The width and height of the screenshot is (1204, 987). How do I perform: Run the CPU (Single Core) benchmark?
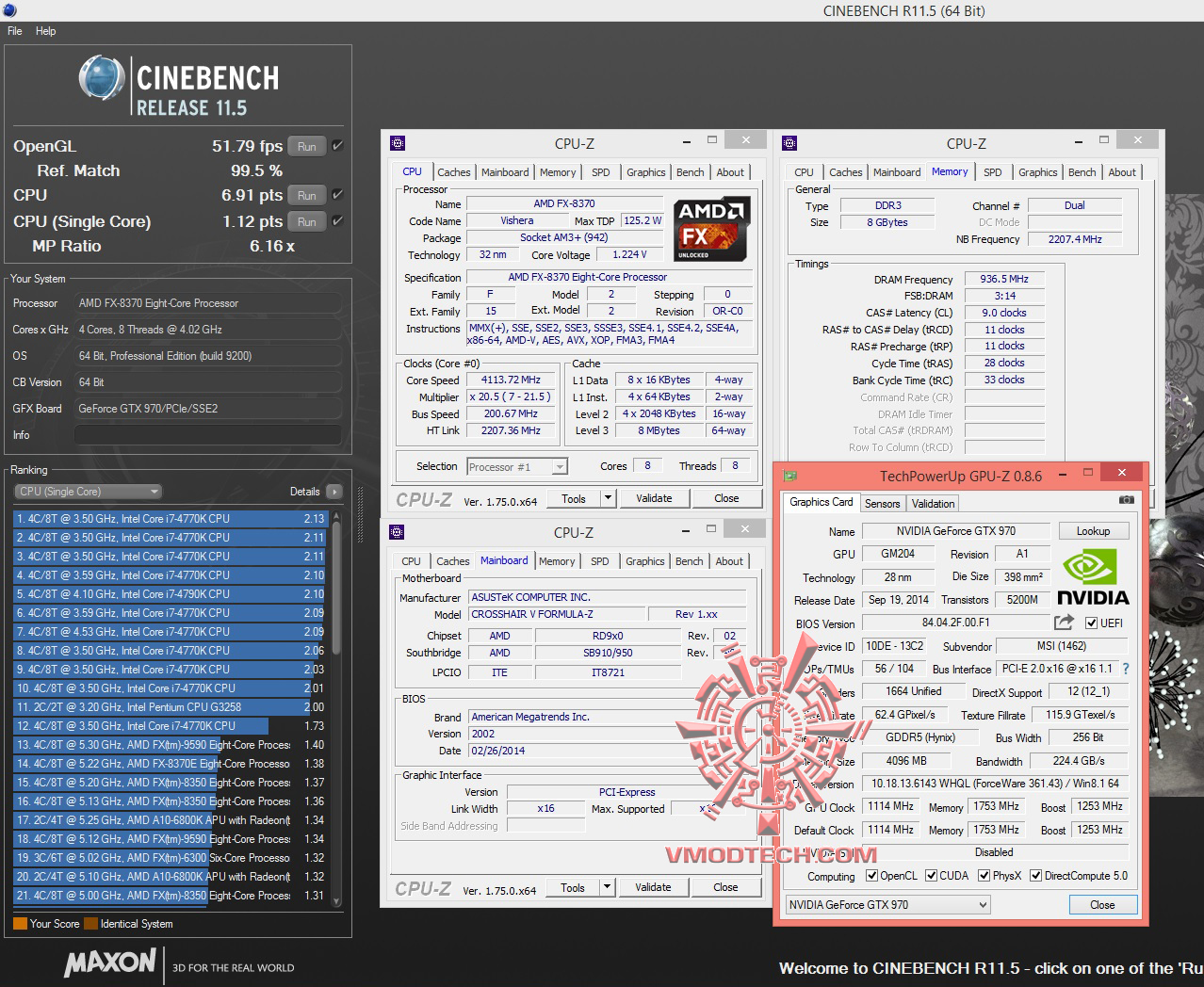307,221
